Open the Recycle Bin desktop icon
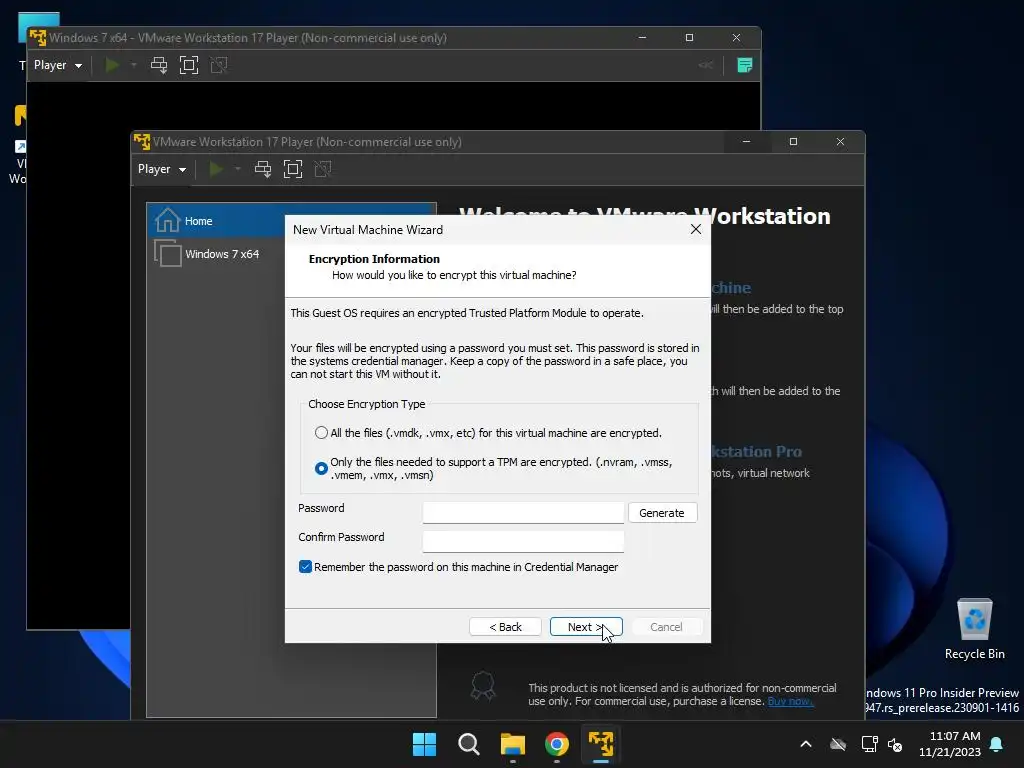 click(974, 629)
